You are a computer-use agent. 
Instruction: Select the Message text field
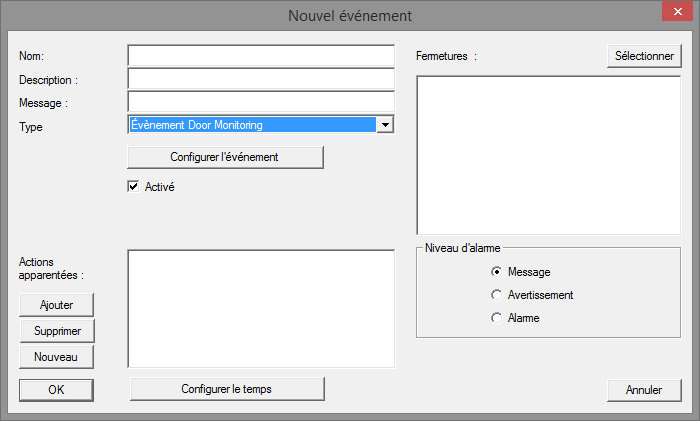coord(261,102)
